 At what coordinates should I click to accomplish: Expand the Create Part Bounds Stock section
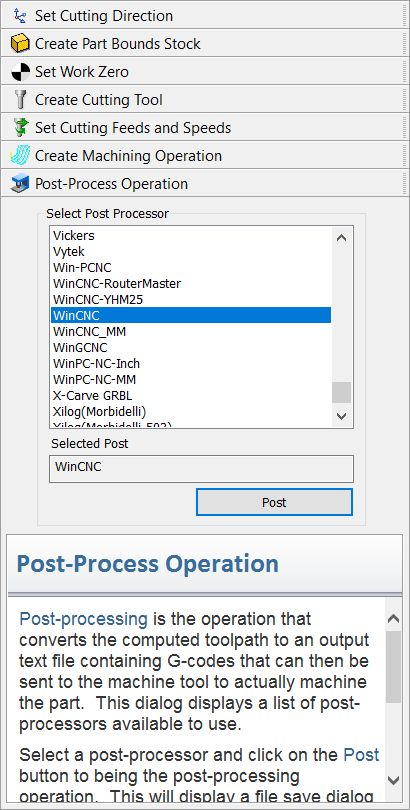(x=202, y=43)
